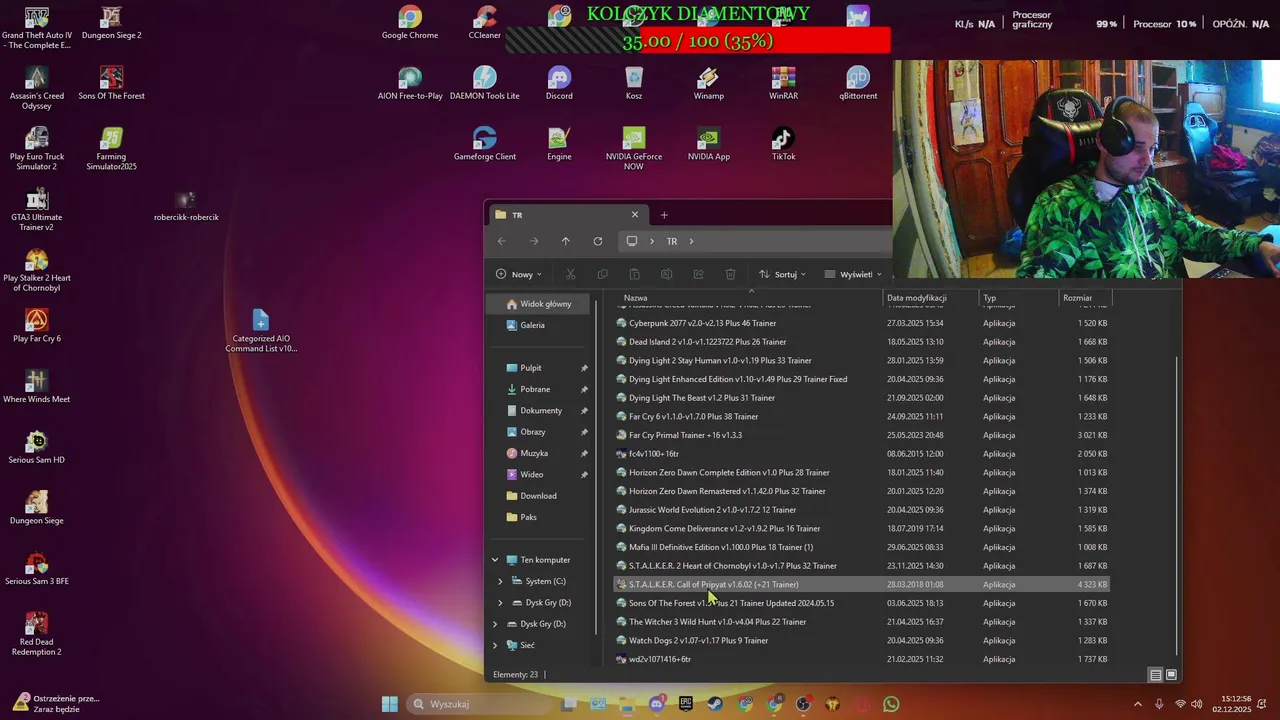Click the Paste icon in Explorer toolbar
1280x720 pixels.
click(634, 274)
